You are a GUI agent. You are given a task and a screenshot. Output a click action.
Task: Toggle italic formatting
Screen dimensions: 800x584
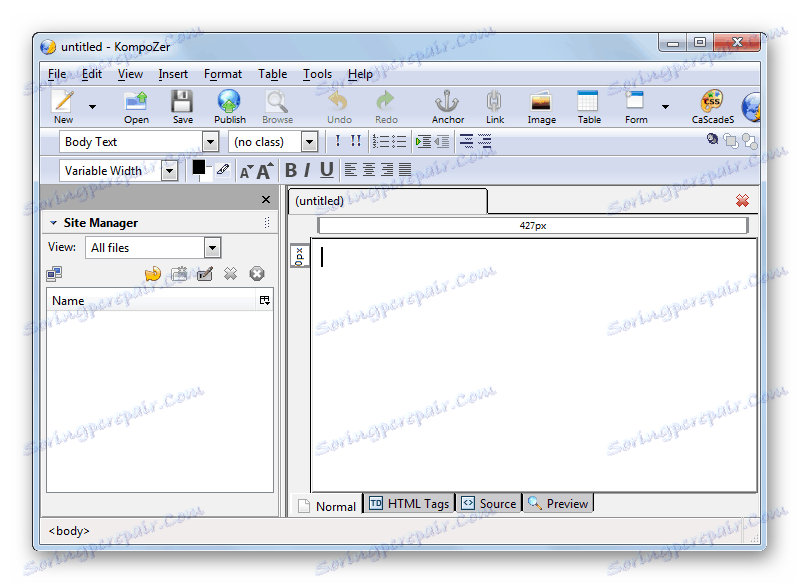click(308, 170)
